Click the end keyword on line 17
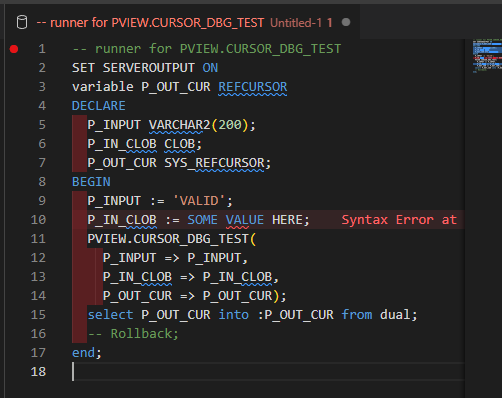 click(84, 353)
